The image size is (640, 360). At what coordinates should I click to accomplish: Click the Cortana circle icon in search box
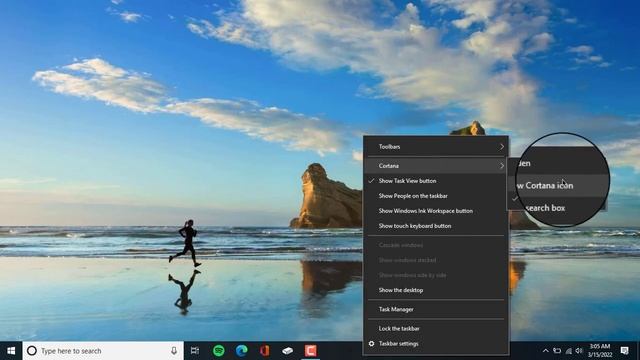[31, 351]
